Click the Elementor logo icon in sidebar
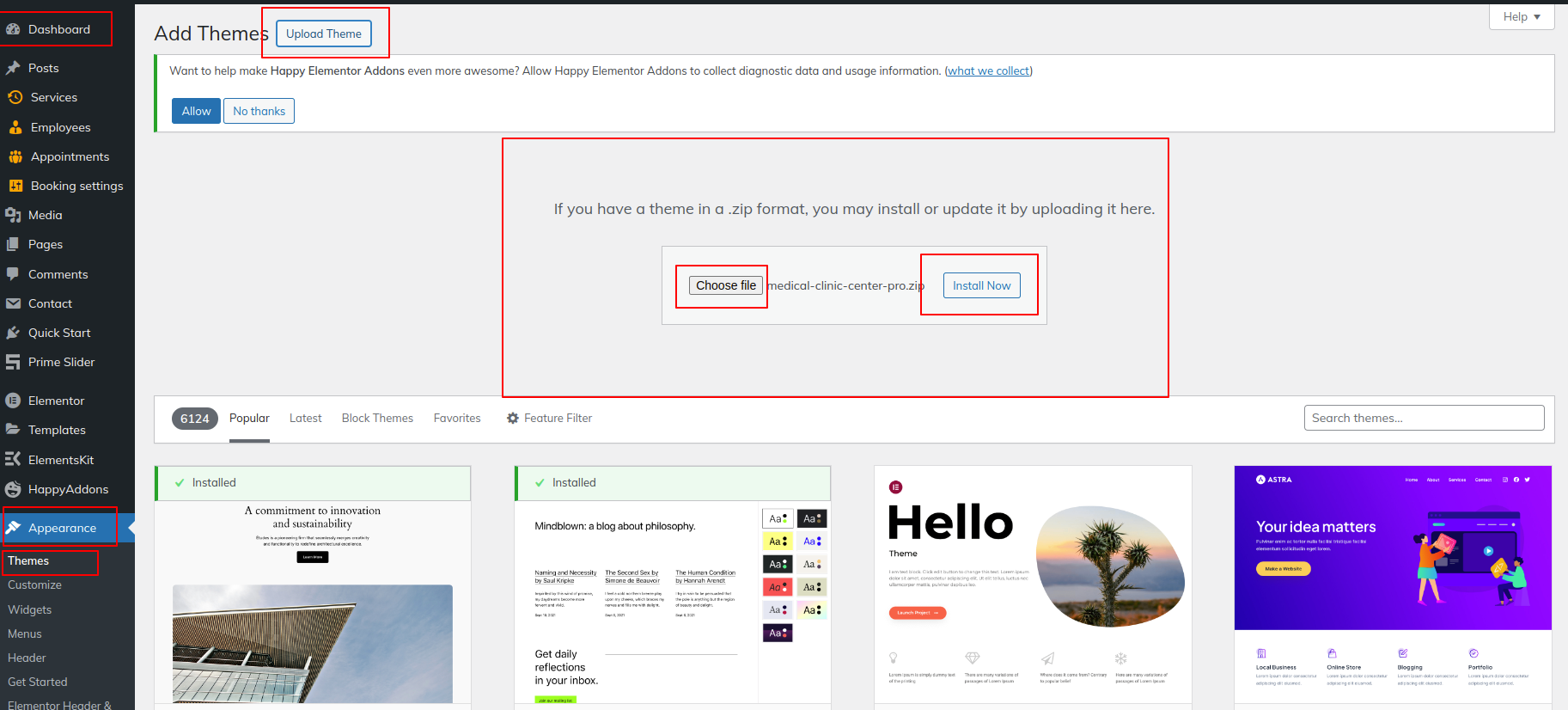Image resolution: width=1568 pixels, height=710 pixels. pyautogui.click(x=13, y=401)
